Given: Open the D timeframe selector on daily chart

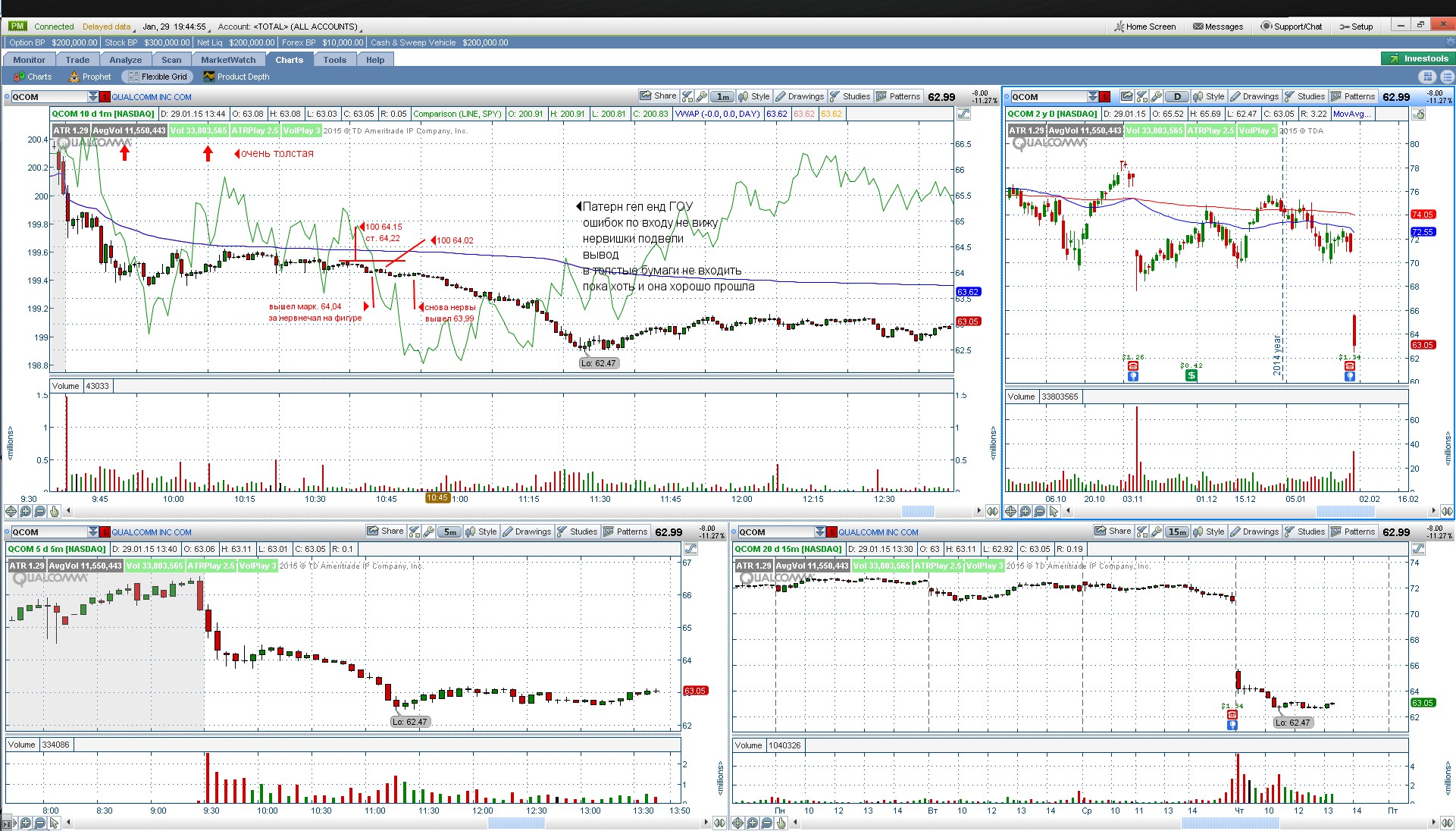Looking at the screenshot, I should [x=1177, y=96].
